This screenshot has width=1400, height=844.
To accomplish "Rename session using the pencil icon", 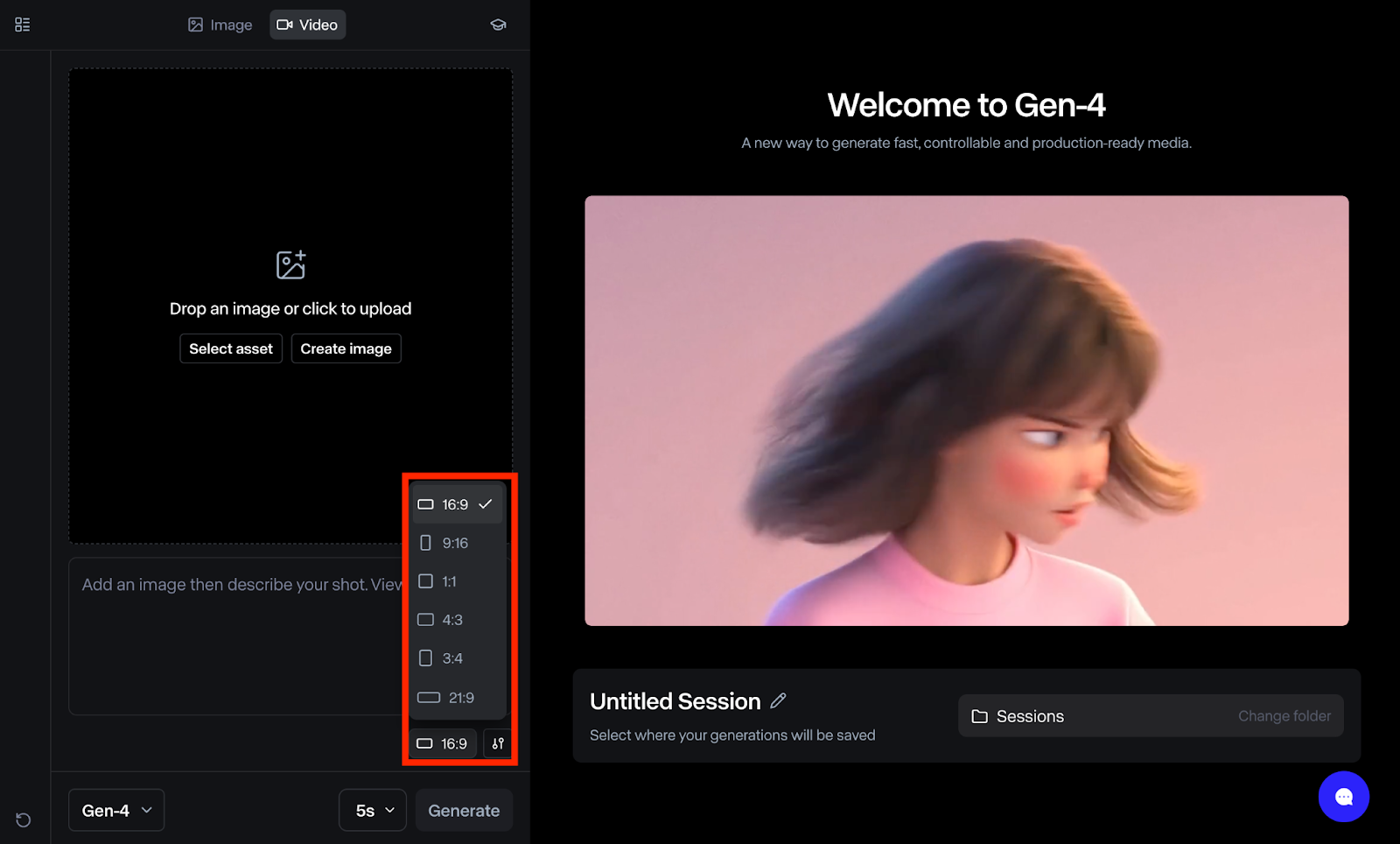I will pyautogui.click(x=779, y=700).
